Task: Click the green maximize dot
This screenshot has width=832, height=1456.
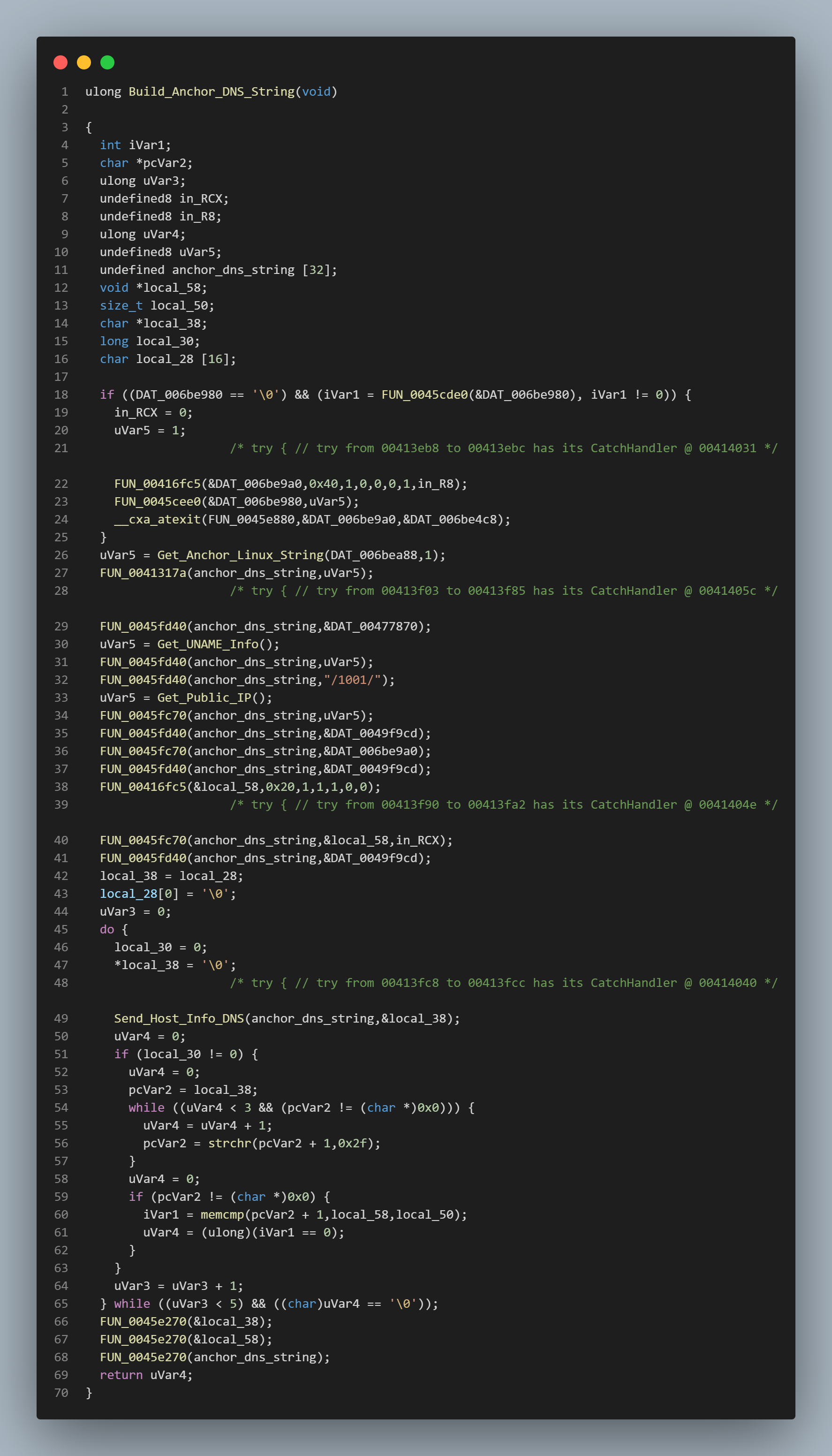Action: tap(107, 62)
